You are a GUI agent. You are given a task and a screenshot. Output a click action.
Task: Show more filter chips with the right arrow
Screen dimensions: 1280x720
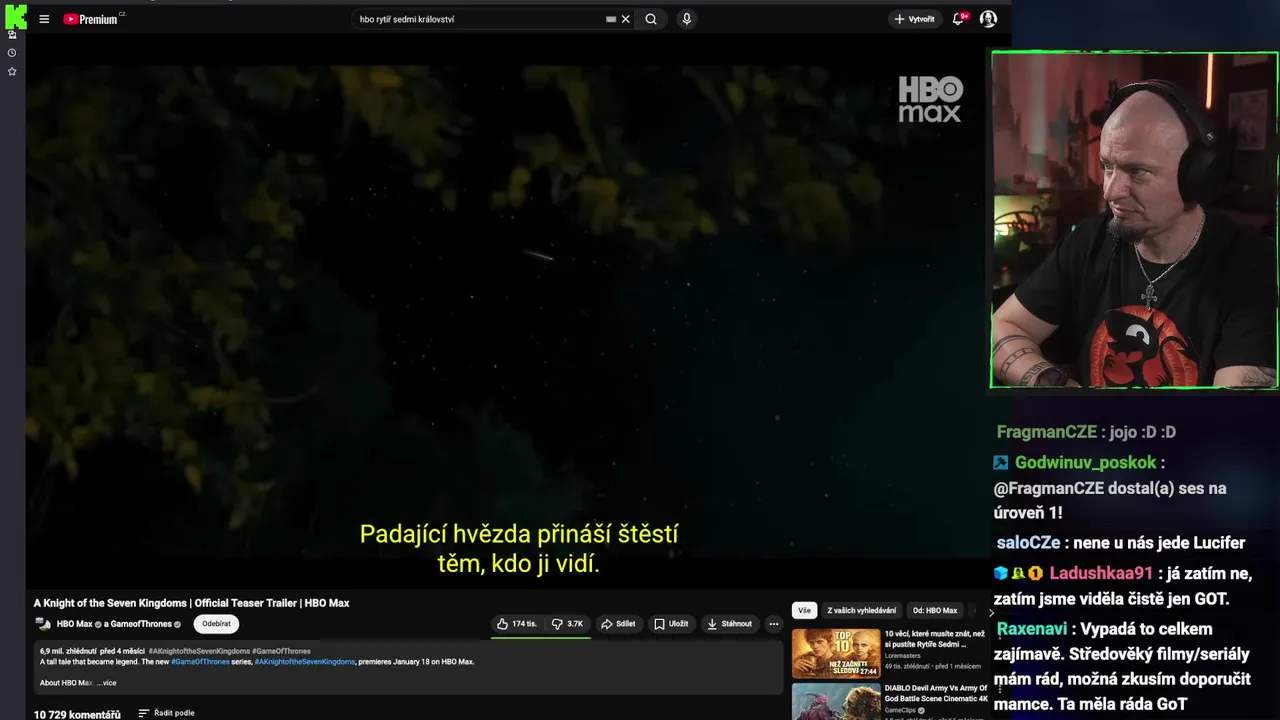tap(991, 611)
